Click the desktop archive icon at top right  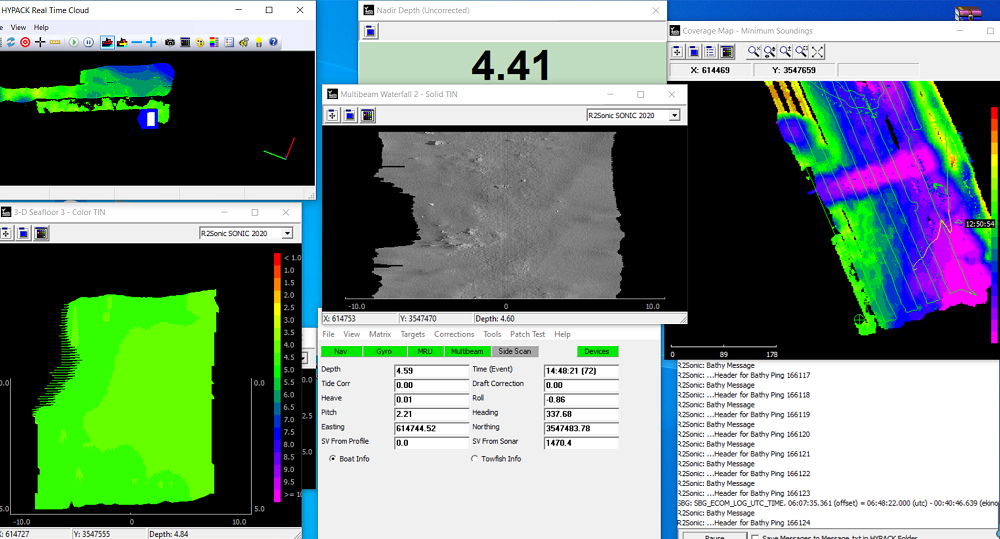968,13
